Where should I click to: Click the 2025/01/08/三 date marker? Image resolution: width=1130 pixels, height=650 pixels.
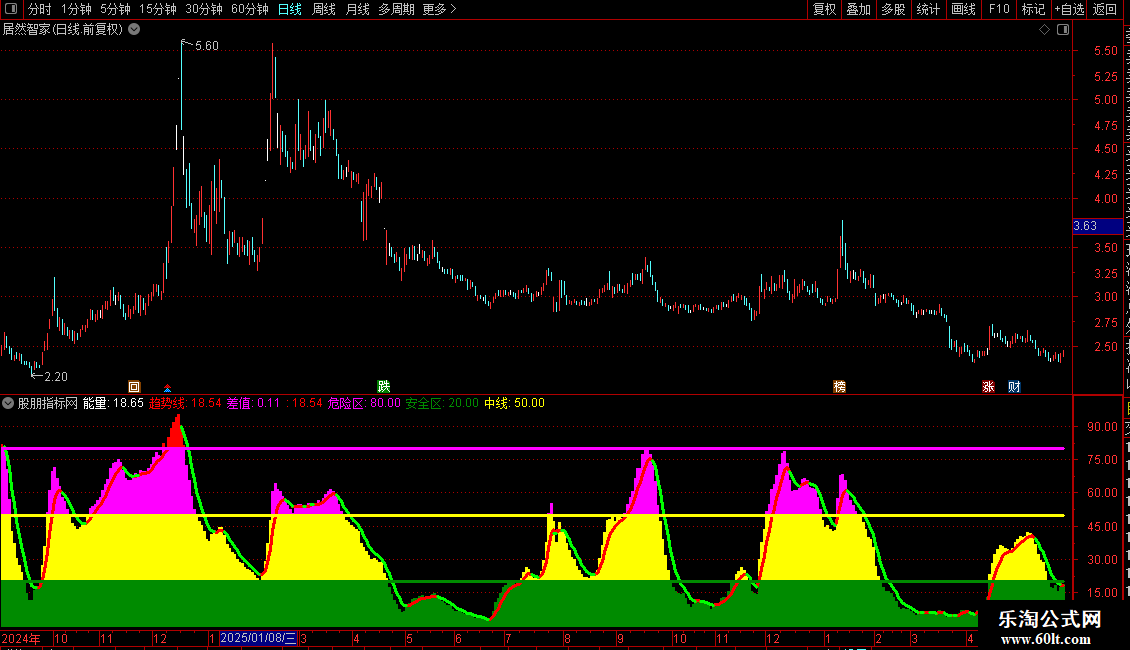[258, 638]
